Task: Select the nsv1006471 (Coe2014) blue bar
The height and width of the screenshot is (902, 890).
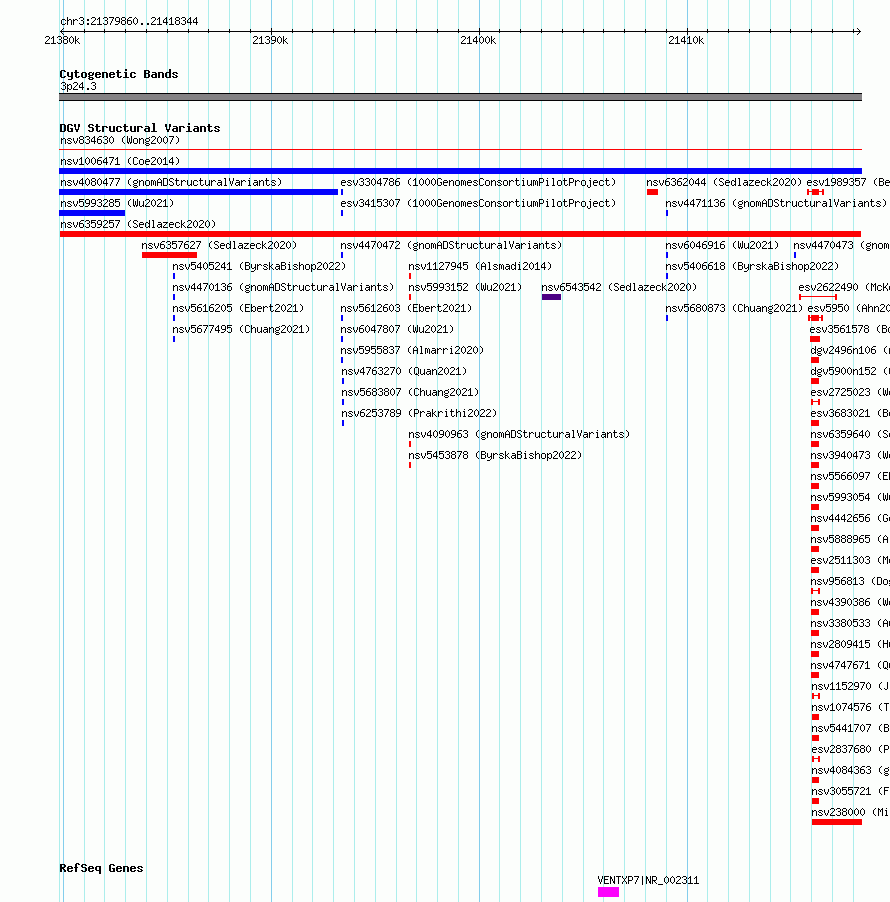Action: pyautogui.click(x=460, y=171)
